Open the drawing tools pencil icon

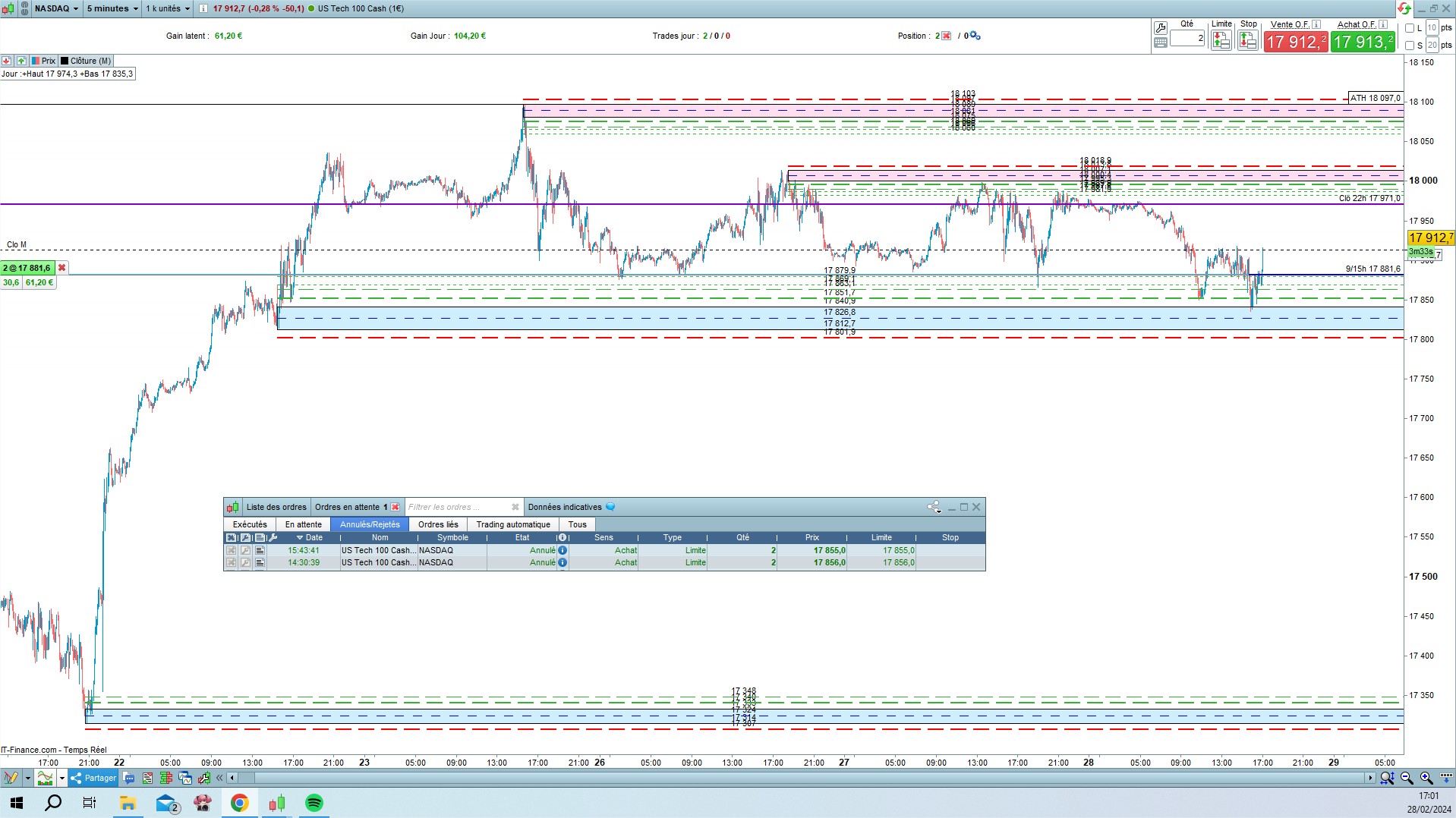click(x=11, y=778)
